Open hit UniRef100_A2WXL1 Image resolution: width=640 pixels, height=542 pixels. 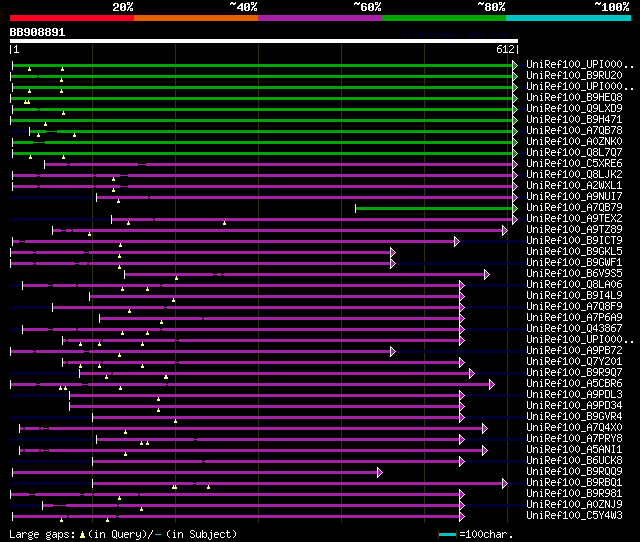tap(574, 186)
